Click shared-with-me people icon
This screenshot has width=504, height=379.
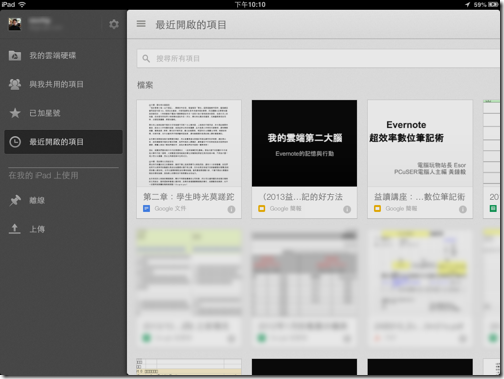(x=15, y=84)
